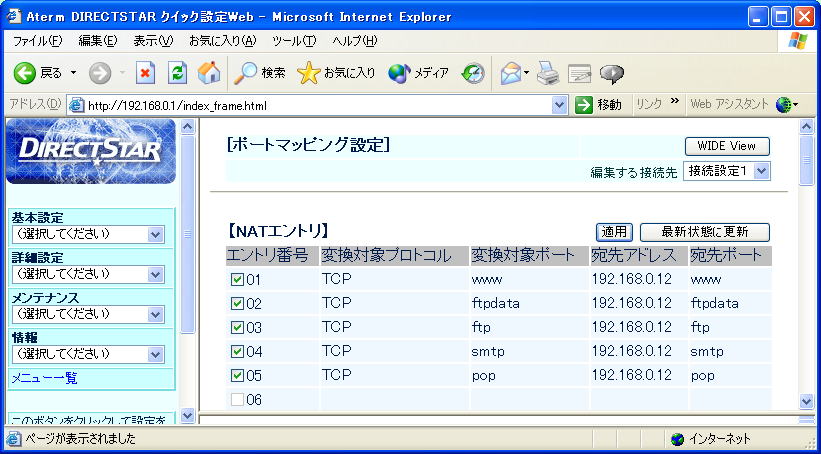Open the ファイル(F) menu

tap(37, 40)
